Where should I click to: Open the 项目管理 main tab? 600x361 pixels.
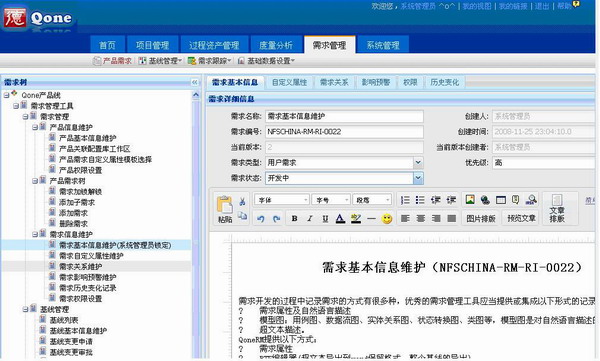click(x=152, y=45)
